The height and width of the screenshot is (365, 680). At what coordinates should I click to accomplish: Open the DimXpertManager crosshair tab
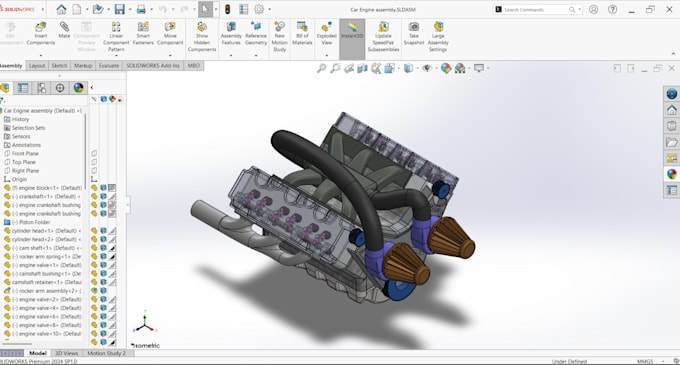coord(60,88)
